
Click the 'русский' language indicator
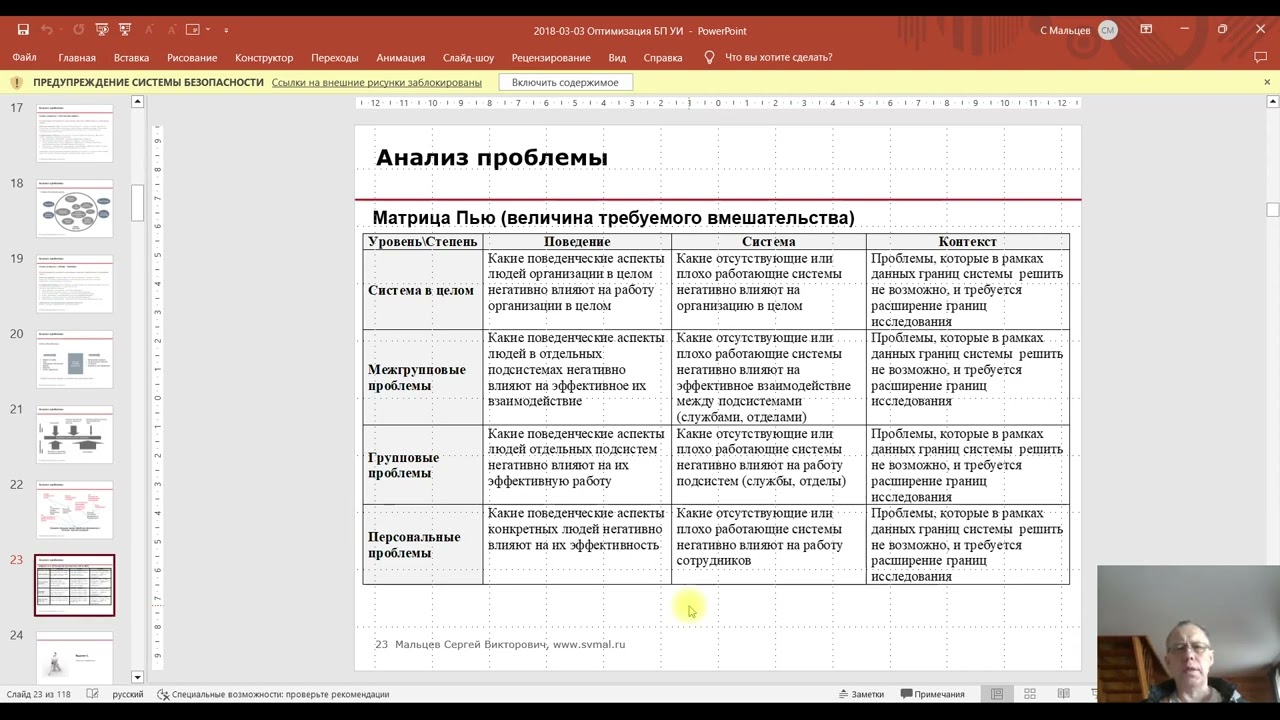[x=128, y=694]
